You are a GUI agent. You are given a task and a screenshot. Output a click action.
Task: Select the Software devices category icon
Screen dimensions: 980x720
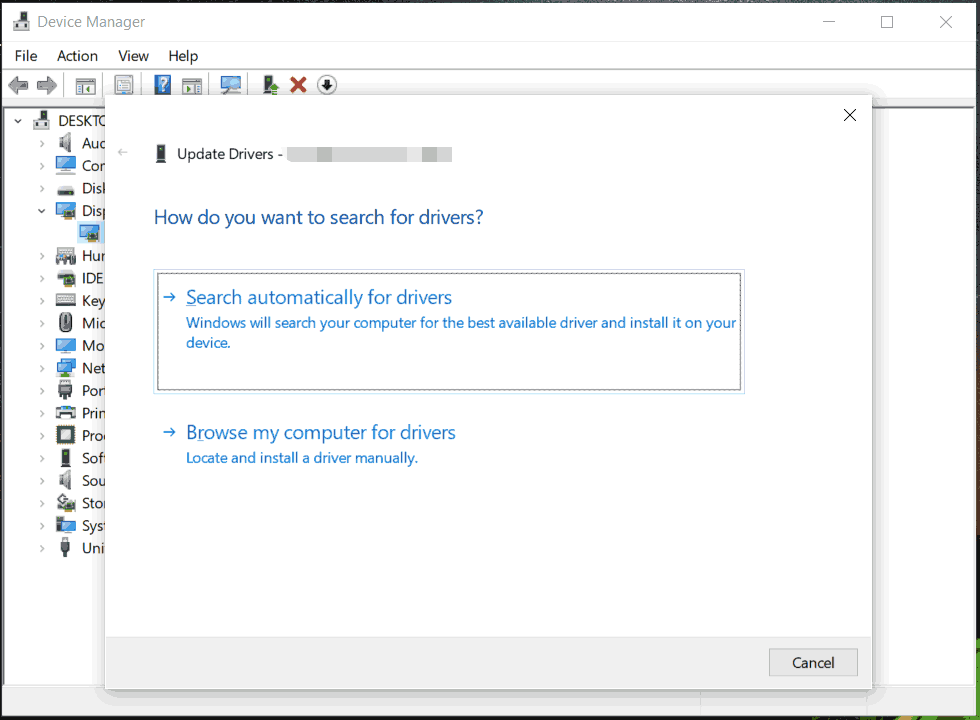coord(65,458)
